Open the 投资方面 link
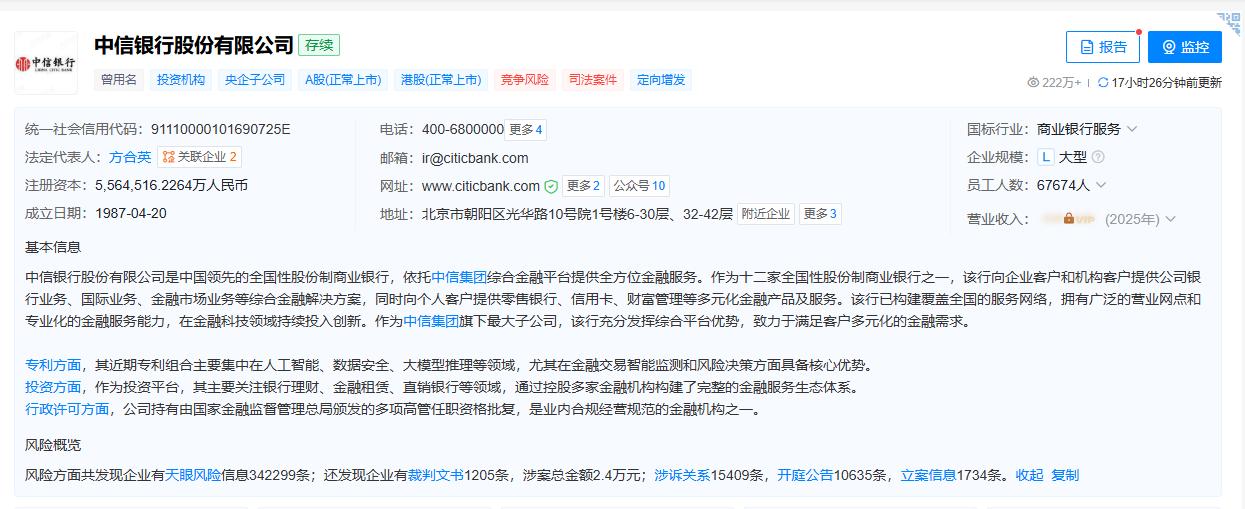 (x=53, y=387)
